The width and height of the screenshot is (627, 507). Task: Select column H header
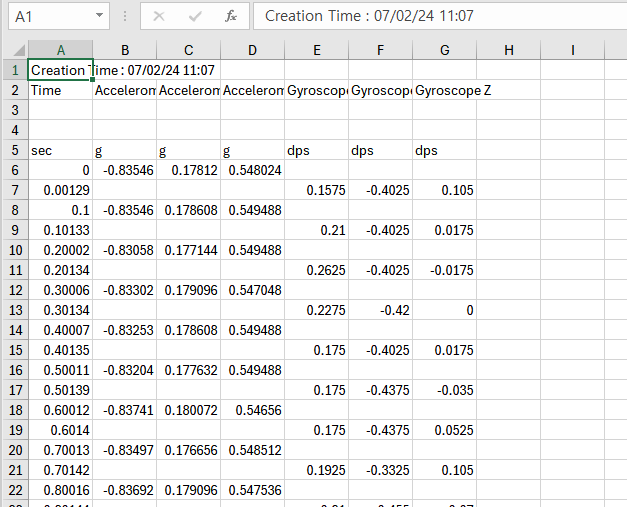click(509, 50)
